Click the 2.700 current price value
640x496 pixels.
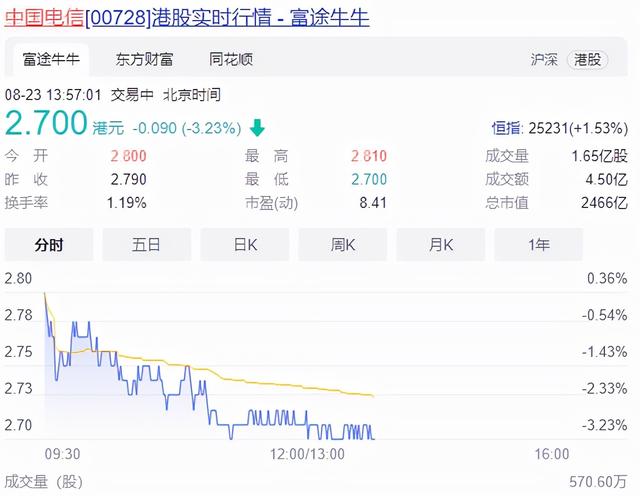coord(46,123)
